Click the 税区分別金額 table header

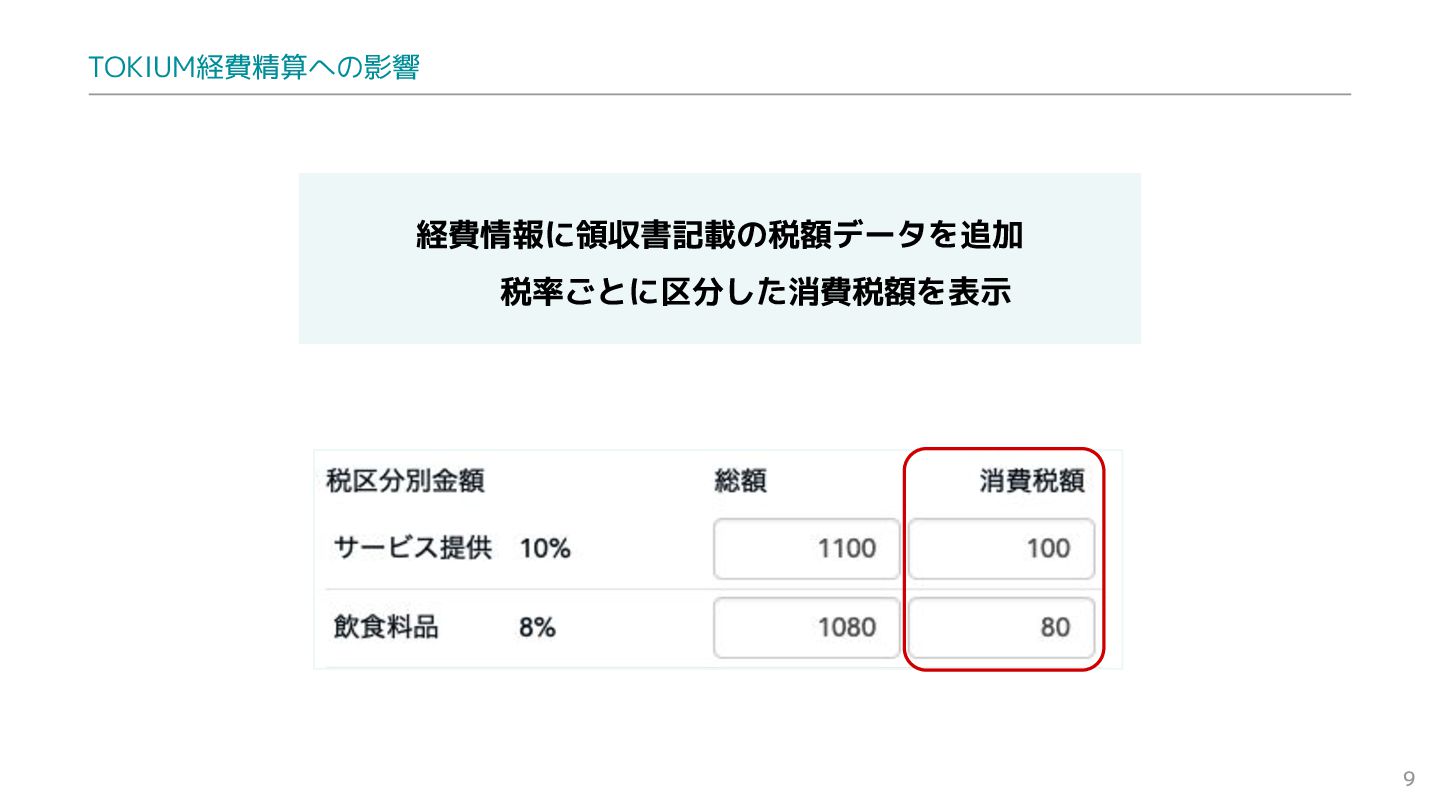click(405, 482)
